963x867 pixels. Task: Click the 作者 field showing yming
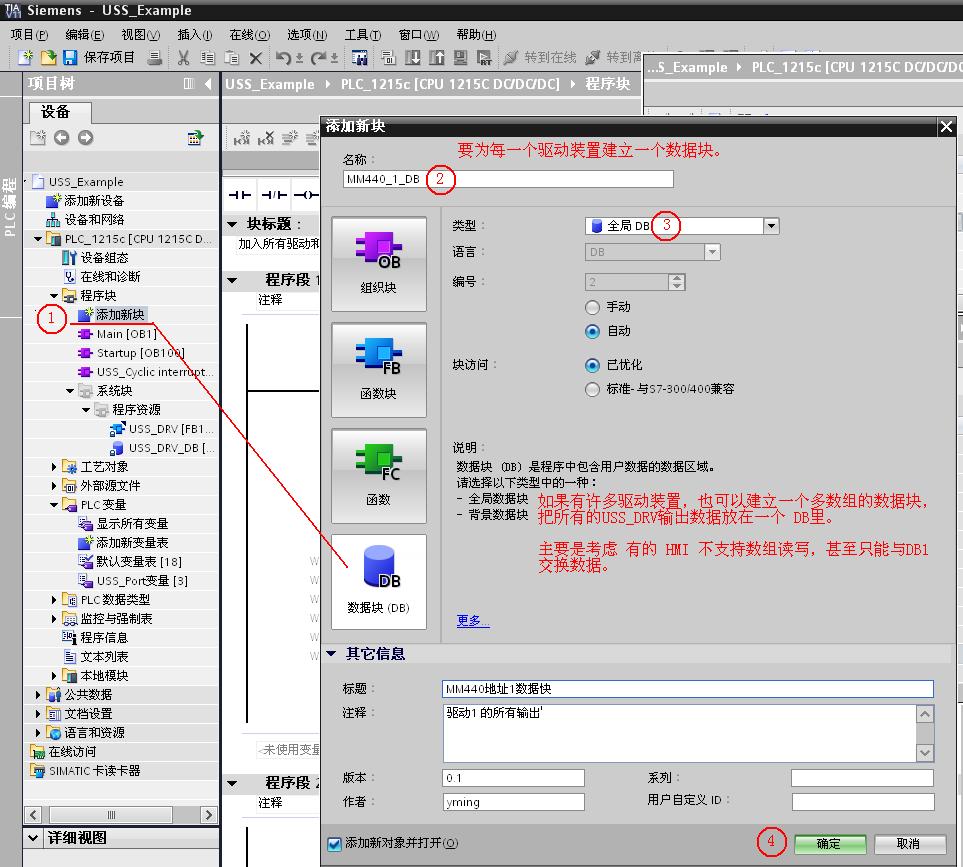513,802
